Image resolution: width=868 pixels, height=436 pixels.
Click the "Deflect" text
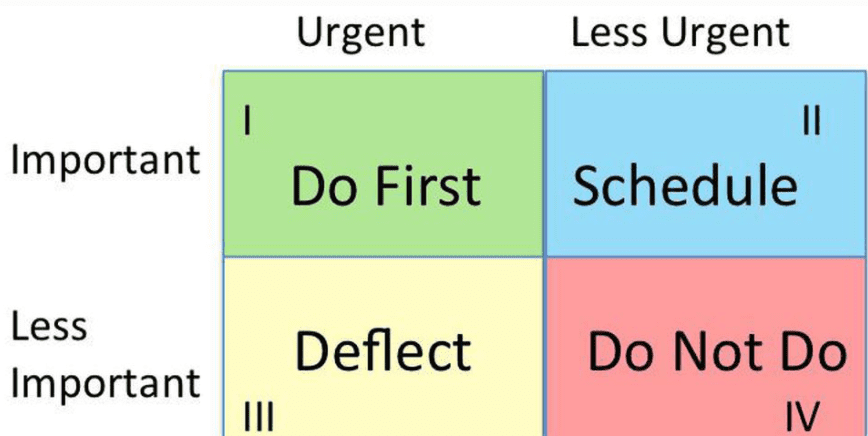pos(383,351)
